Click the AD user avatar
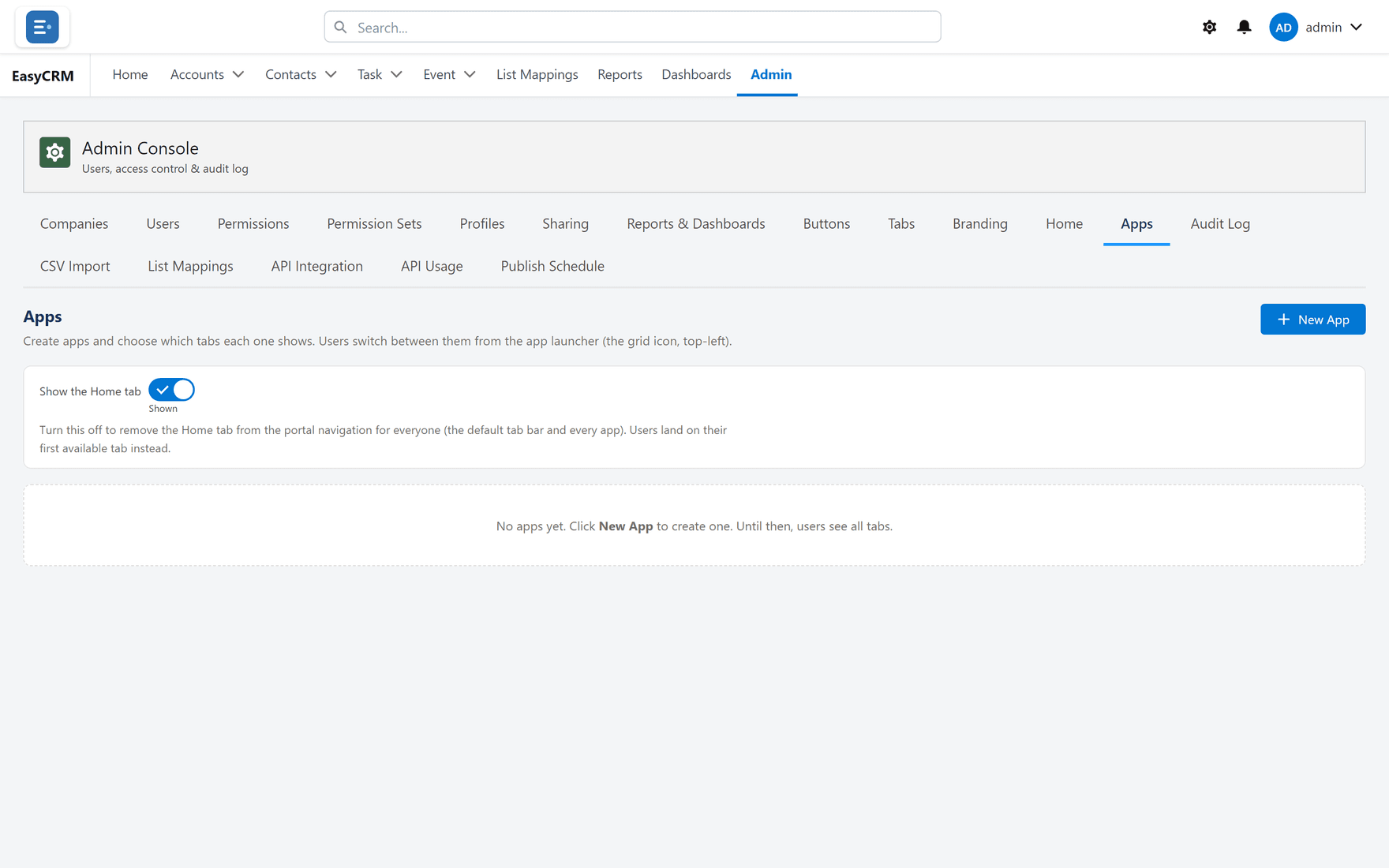 1283,27
